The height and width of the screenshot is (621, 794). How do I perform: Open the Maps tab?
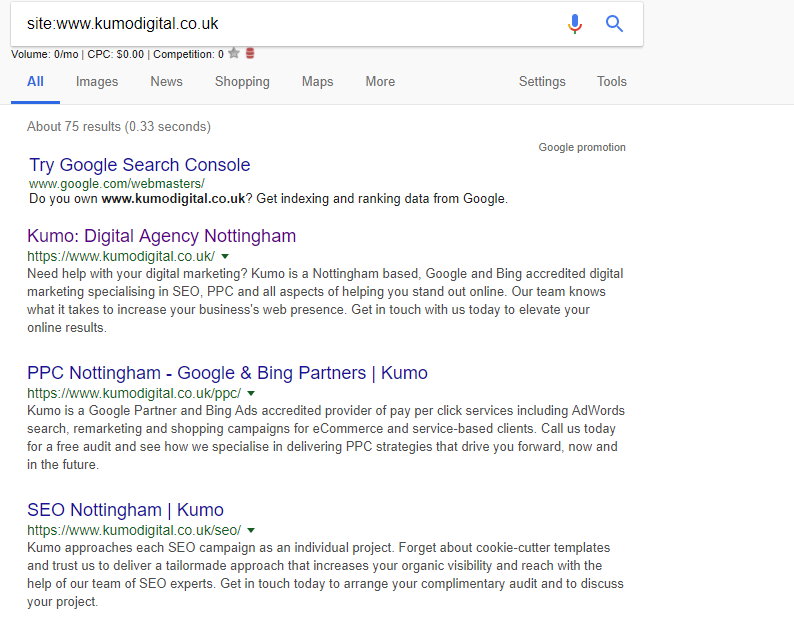click(x=317, y=82)
